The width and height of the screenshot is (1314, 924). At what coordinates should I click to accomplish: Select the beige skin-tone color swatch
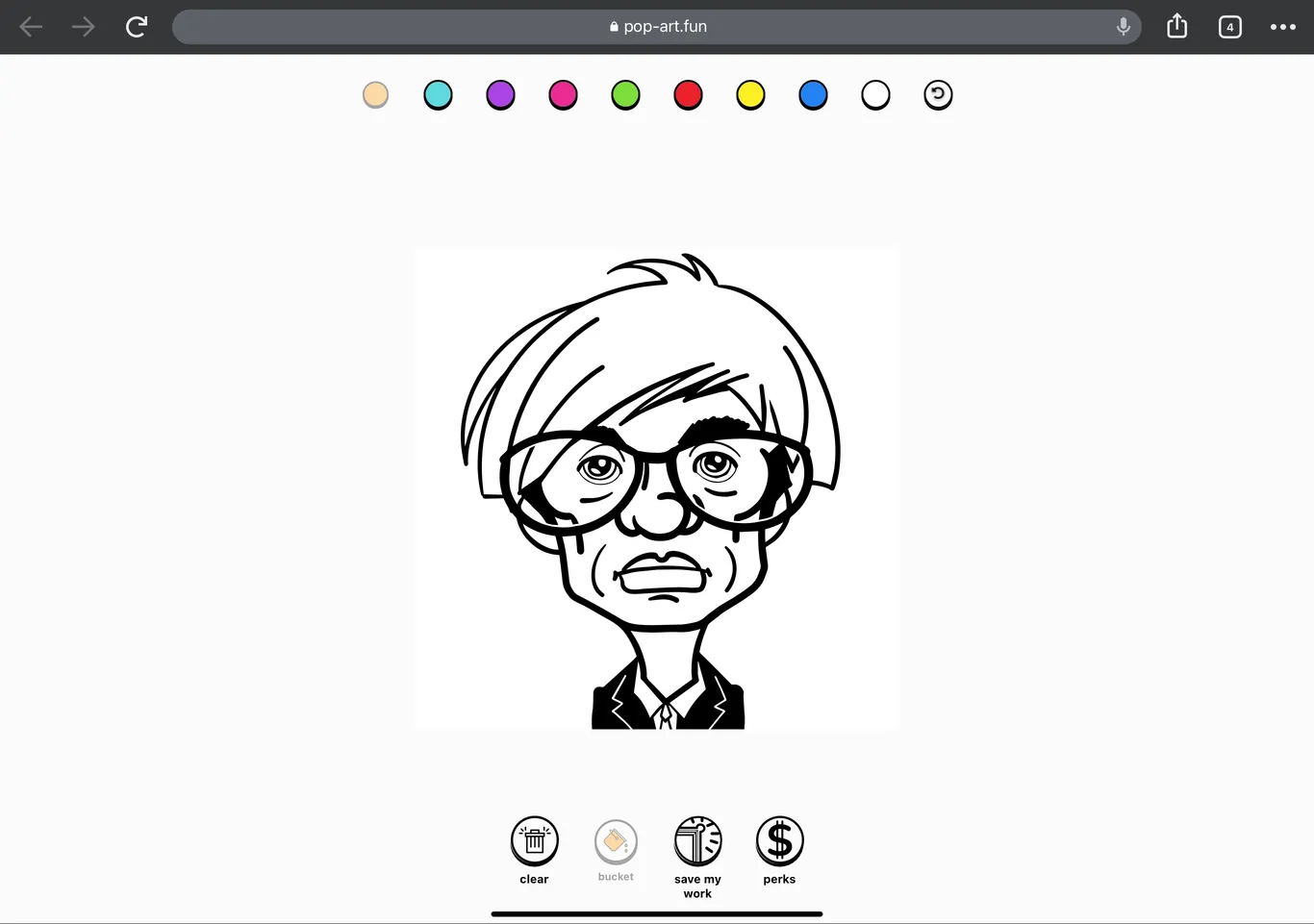[x=375, y=94]
